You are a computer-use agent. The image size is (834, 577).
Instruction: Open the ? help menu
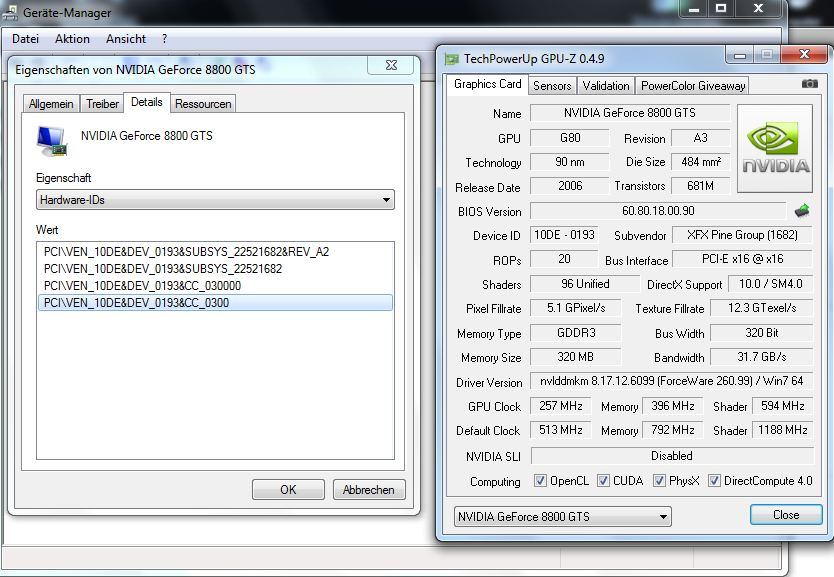coord(164,39)
